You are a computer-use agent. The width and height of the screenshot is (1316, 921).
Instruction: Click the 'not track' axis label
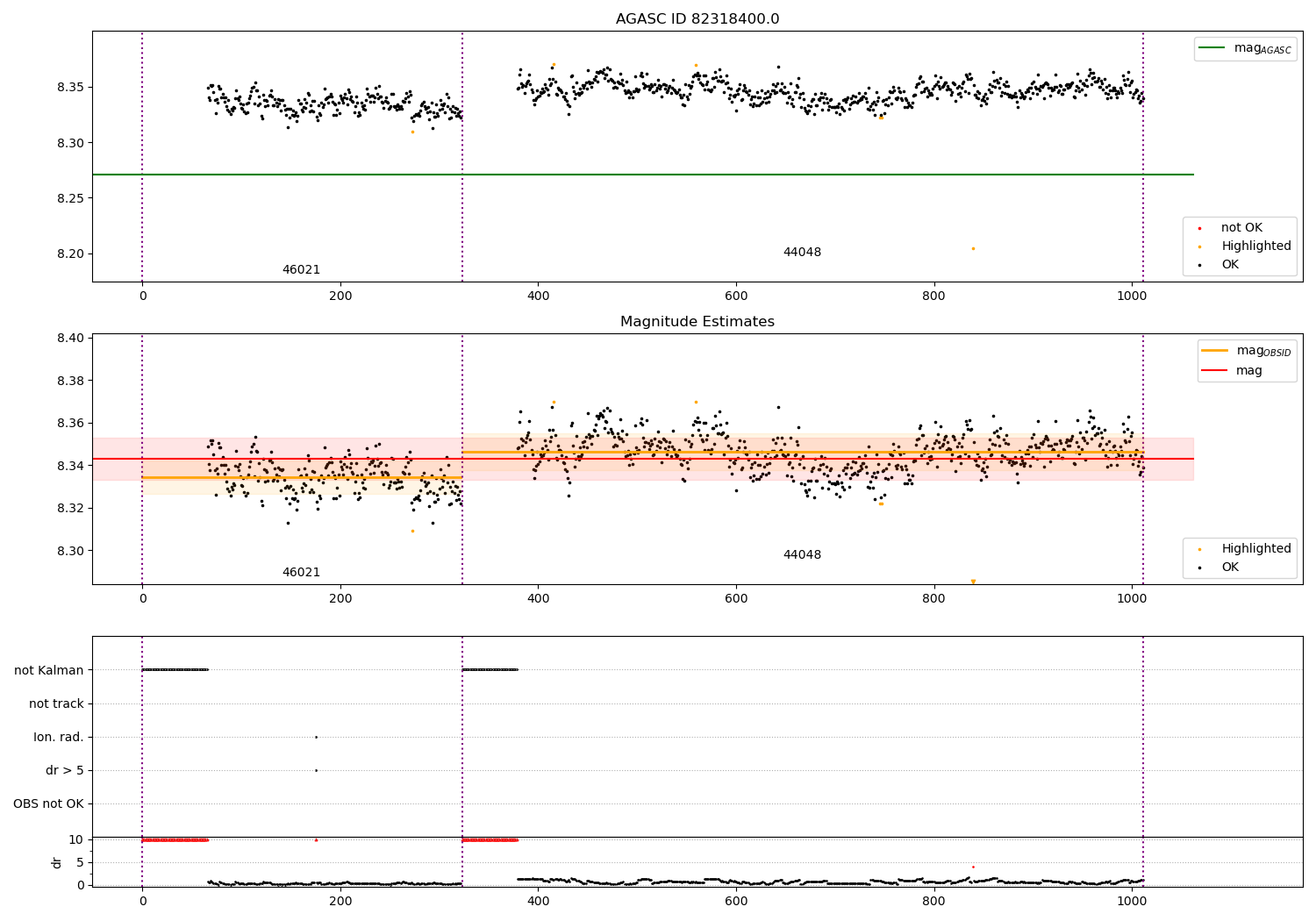click(56, 703)
